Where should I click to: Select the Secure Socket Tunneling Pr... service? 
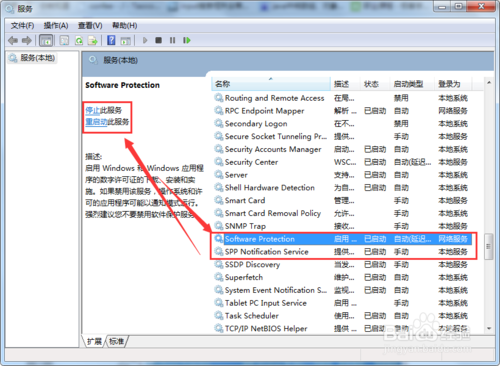point(276,136)
